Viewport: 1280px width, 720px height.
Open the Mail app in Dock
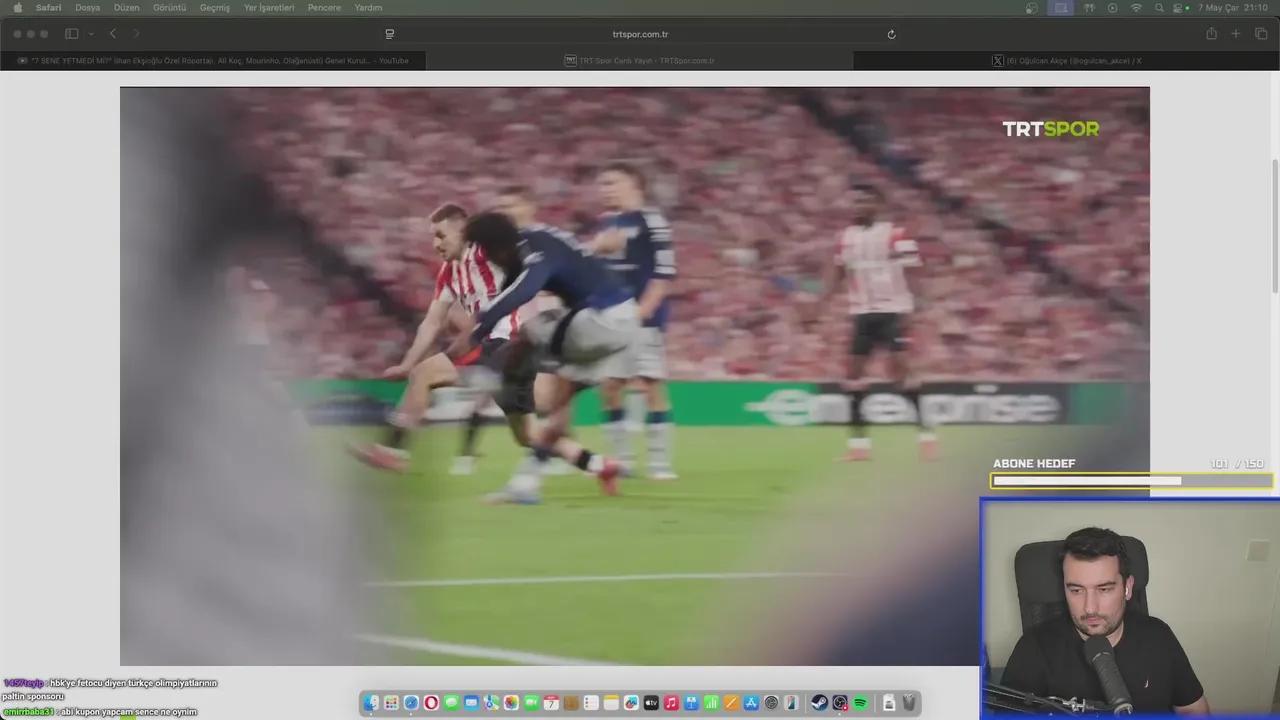pyautogui.click(x=471, y=703)
